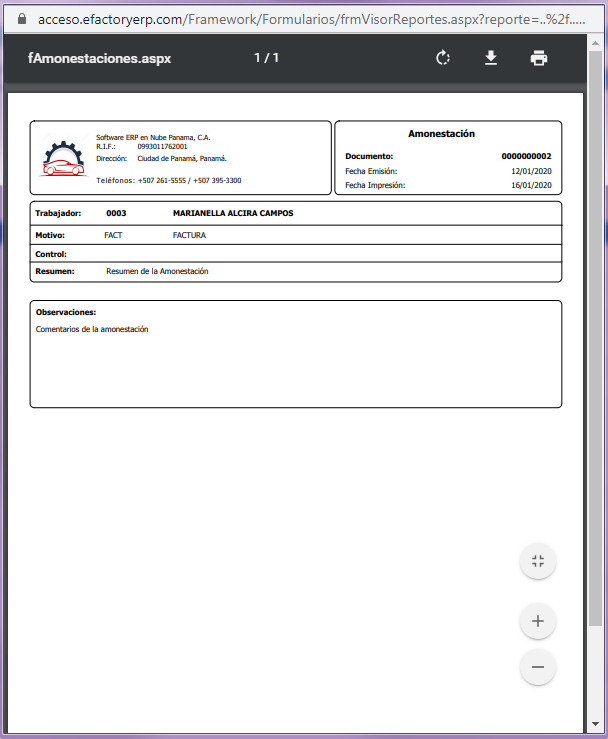Click the Resumen de la Amonestación text
This screenshot has height=739, width=608.
coord(157,271)
